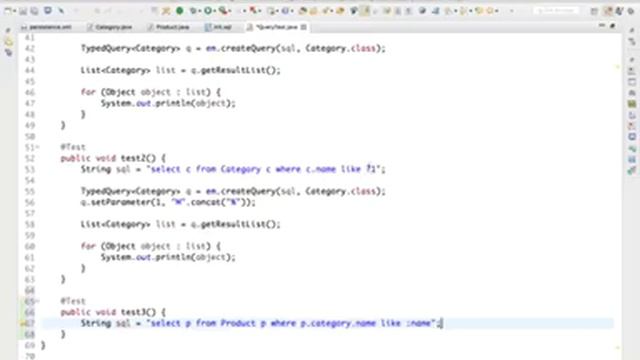Switch to the init.sql editor tab
This screenshot has height=360, width=640.
coord(218,27)
